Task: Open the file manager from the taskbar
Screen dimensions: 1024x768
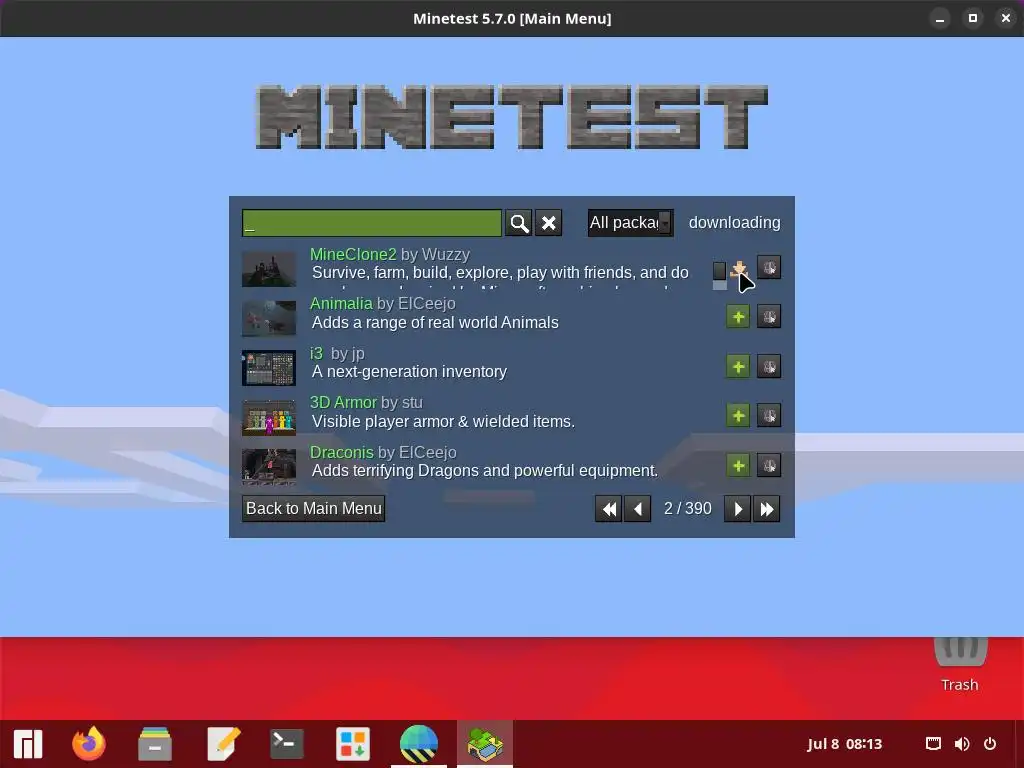Action: [x=155, y=744]
